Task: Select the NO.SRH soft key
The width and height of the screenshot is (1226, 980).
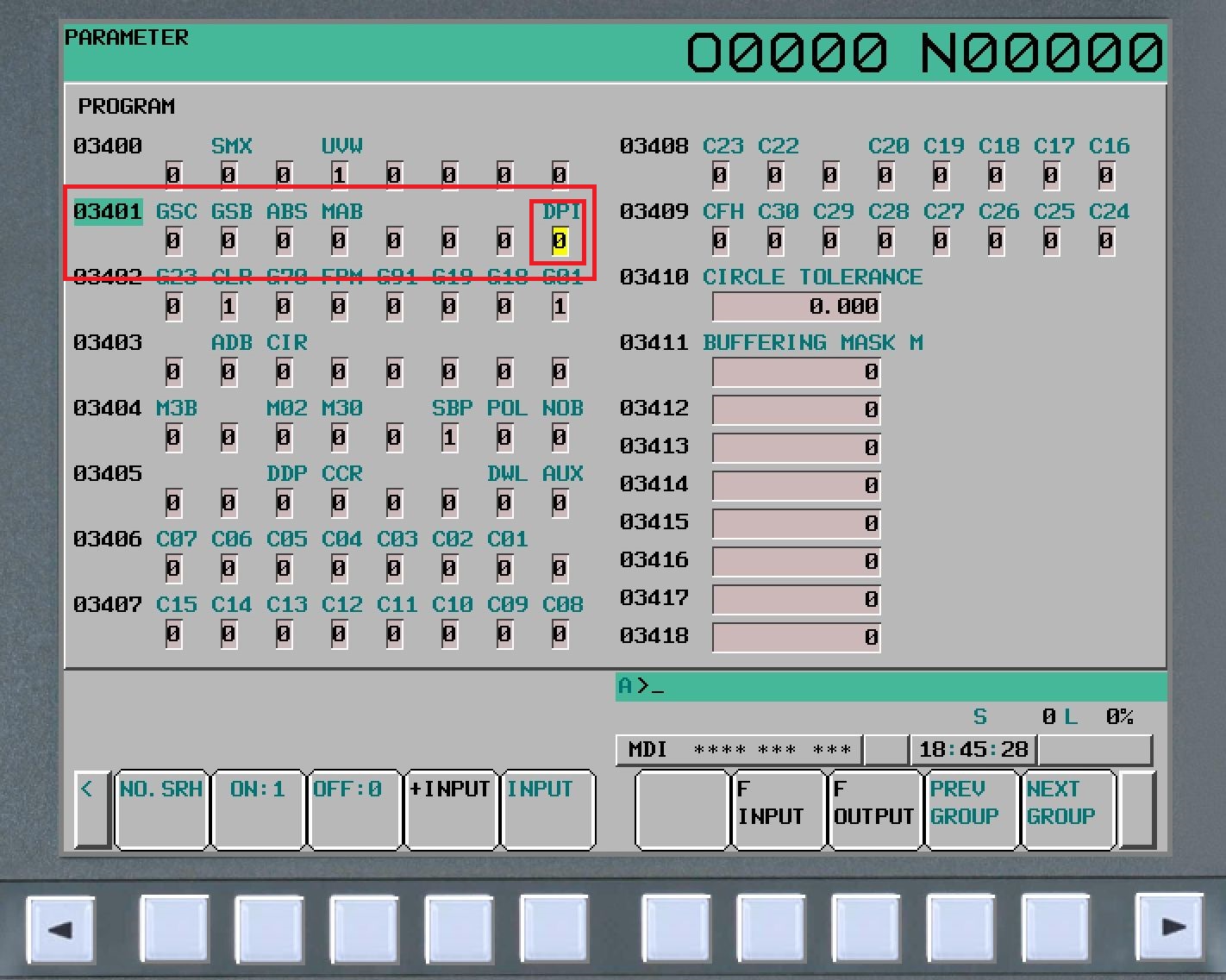Action: pyautogui.click(x=161, y=808)
